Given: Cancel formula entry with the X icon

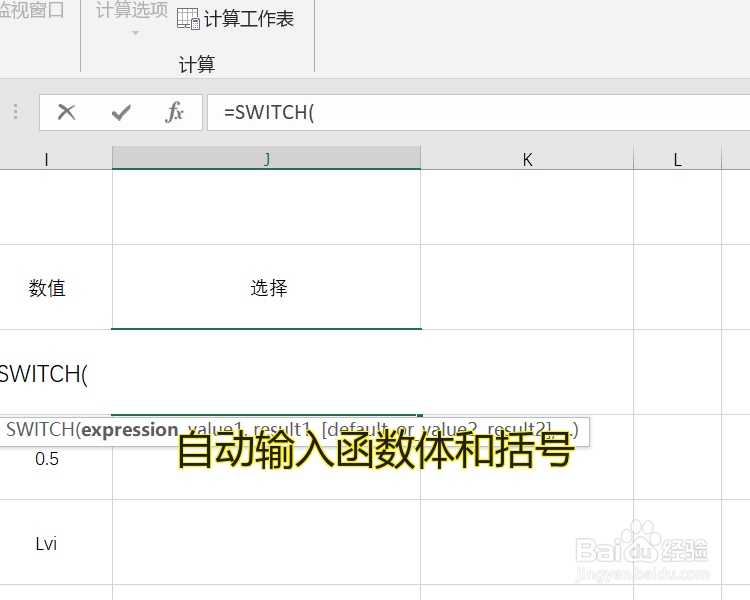Looking at the screenshot, I should 66,112.
